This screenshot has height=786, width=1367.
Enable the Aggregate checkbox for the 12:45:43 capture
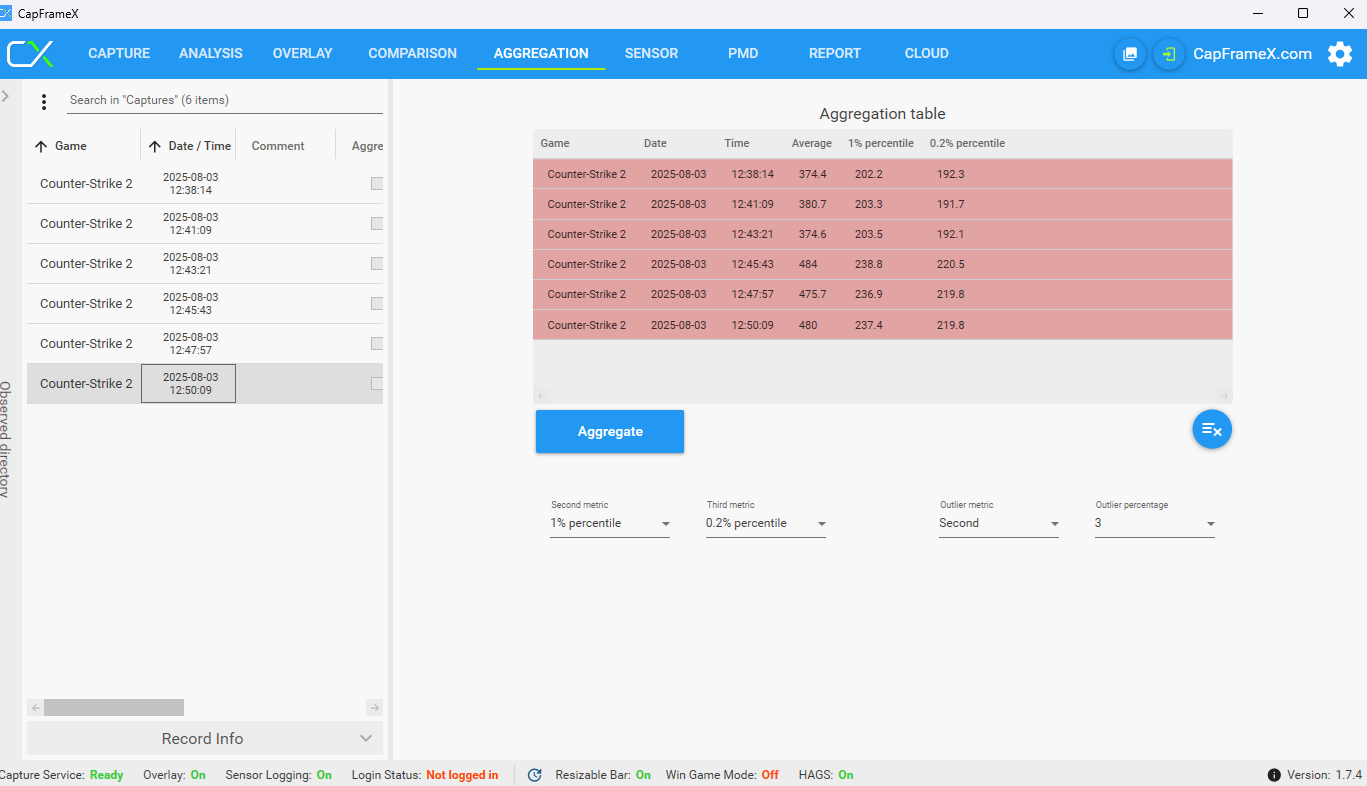(x=377, y=303)
